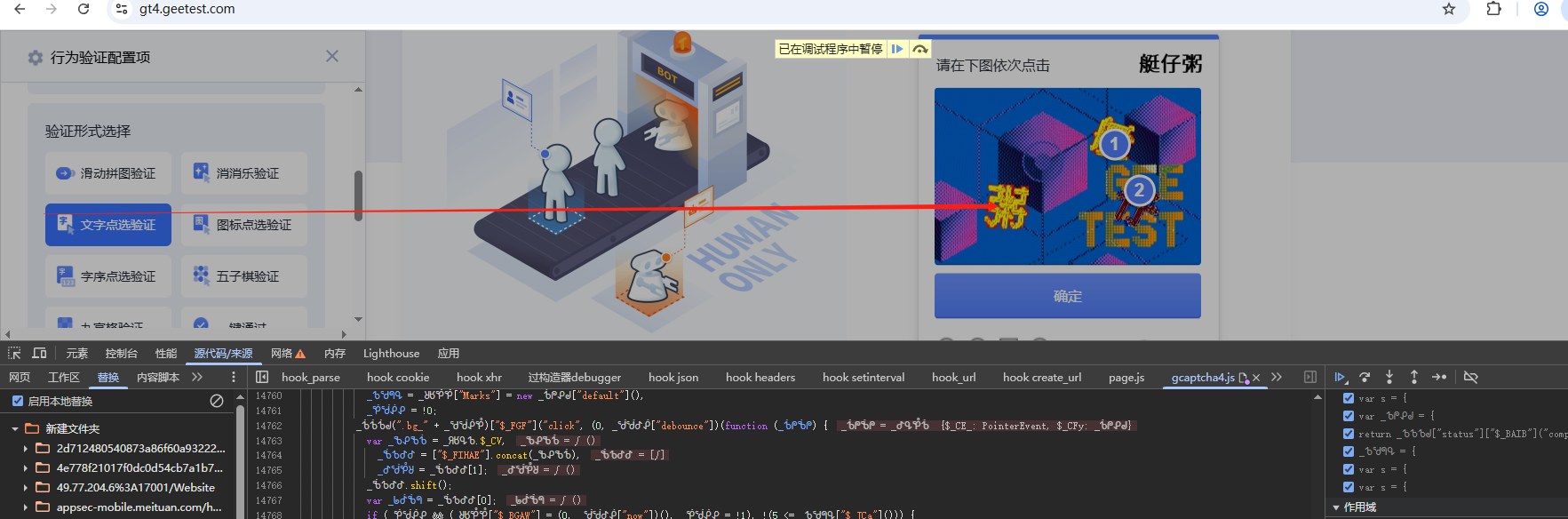Viewport: 1568px width, 519px height.
Task: Close the 行为验证配置项 panel
Action: [x=332, y=56]
